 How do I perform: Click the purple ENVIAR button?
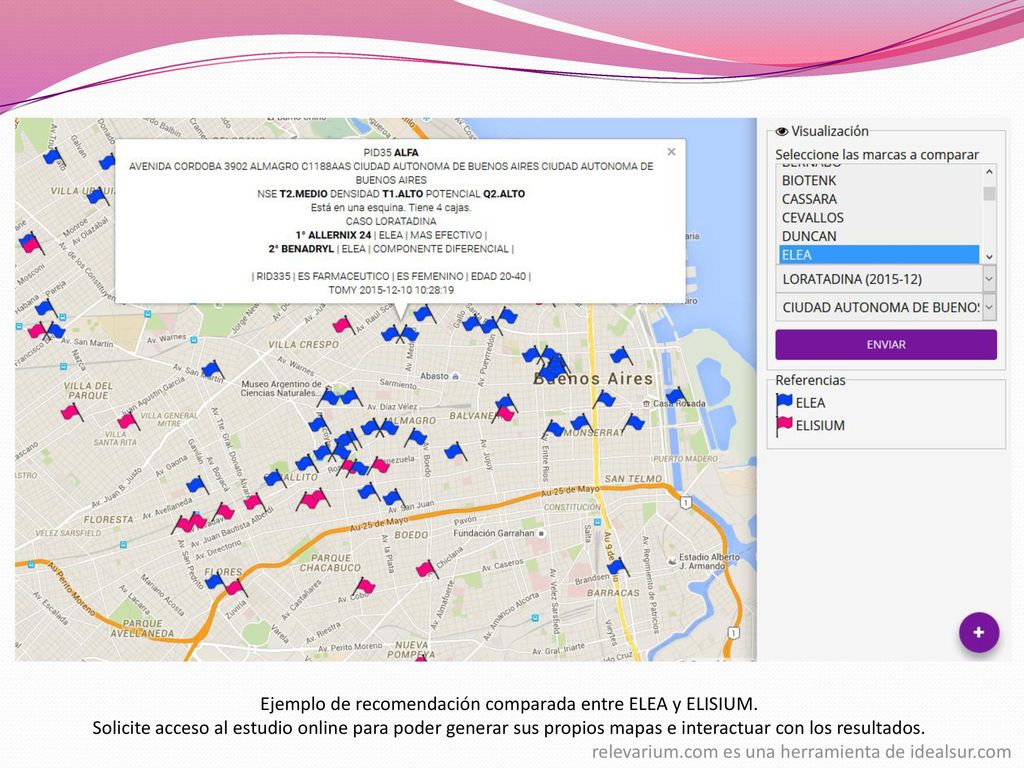(x=886, y=344)
